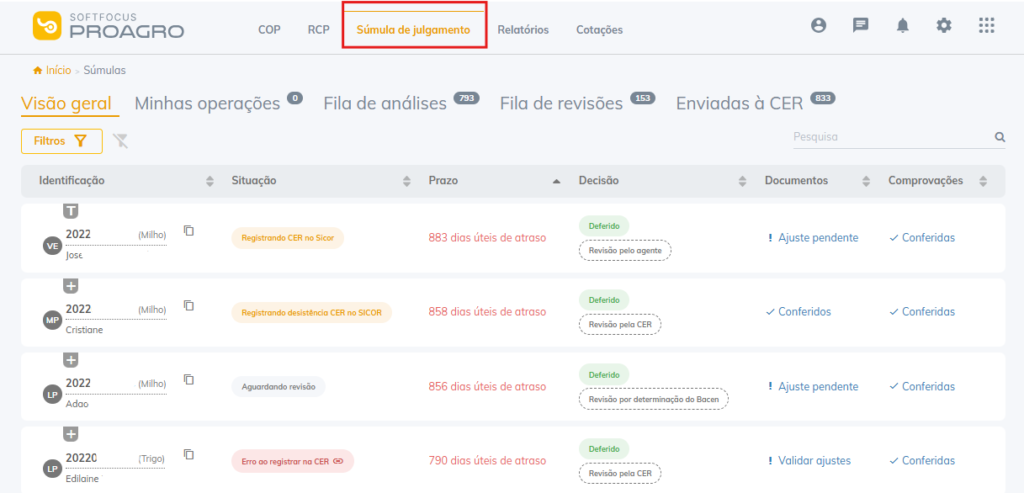1024x493 pixels.
Task: Expand the Cristiane row plus icon
Action: coord(71,286)
